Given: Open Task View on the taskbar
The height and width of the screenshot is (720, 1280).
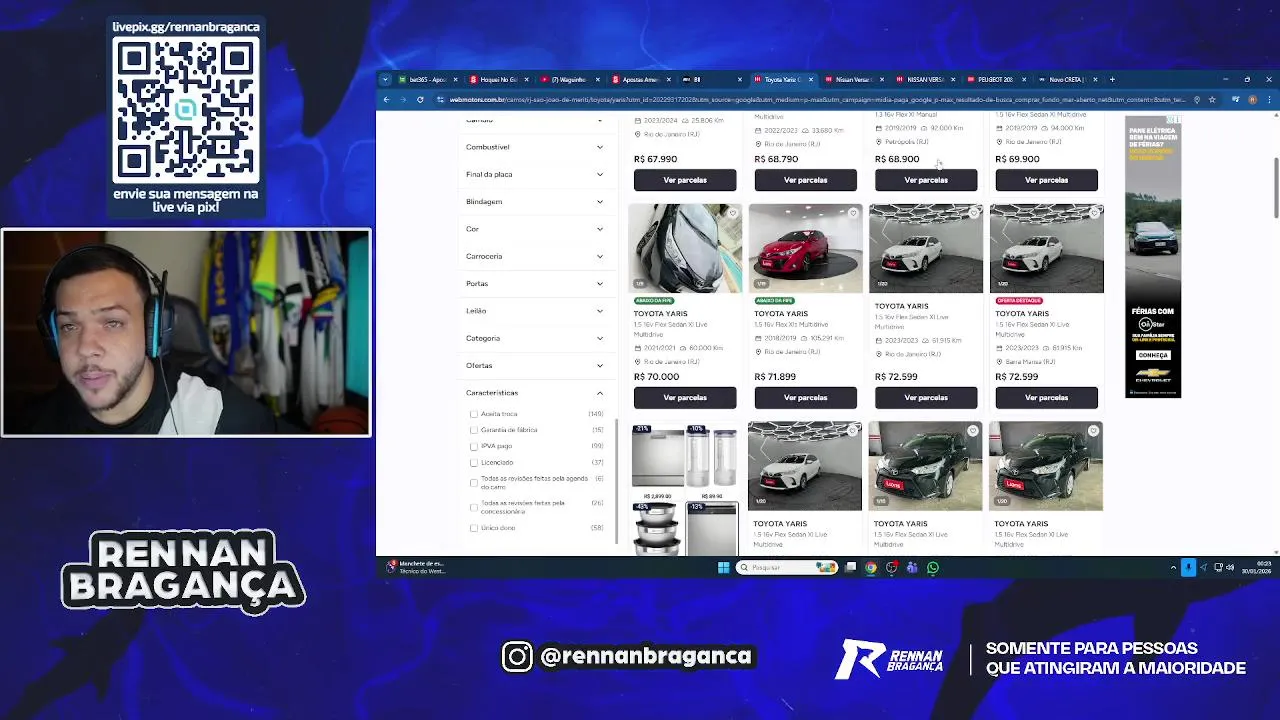Looking at the screenshot, I should (x=850, y=567).
